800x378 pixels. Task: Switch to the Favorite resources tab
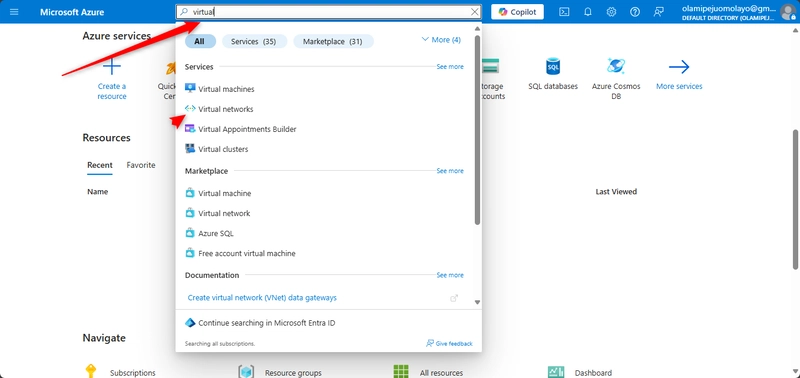point(141,165)
